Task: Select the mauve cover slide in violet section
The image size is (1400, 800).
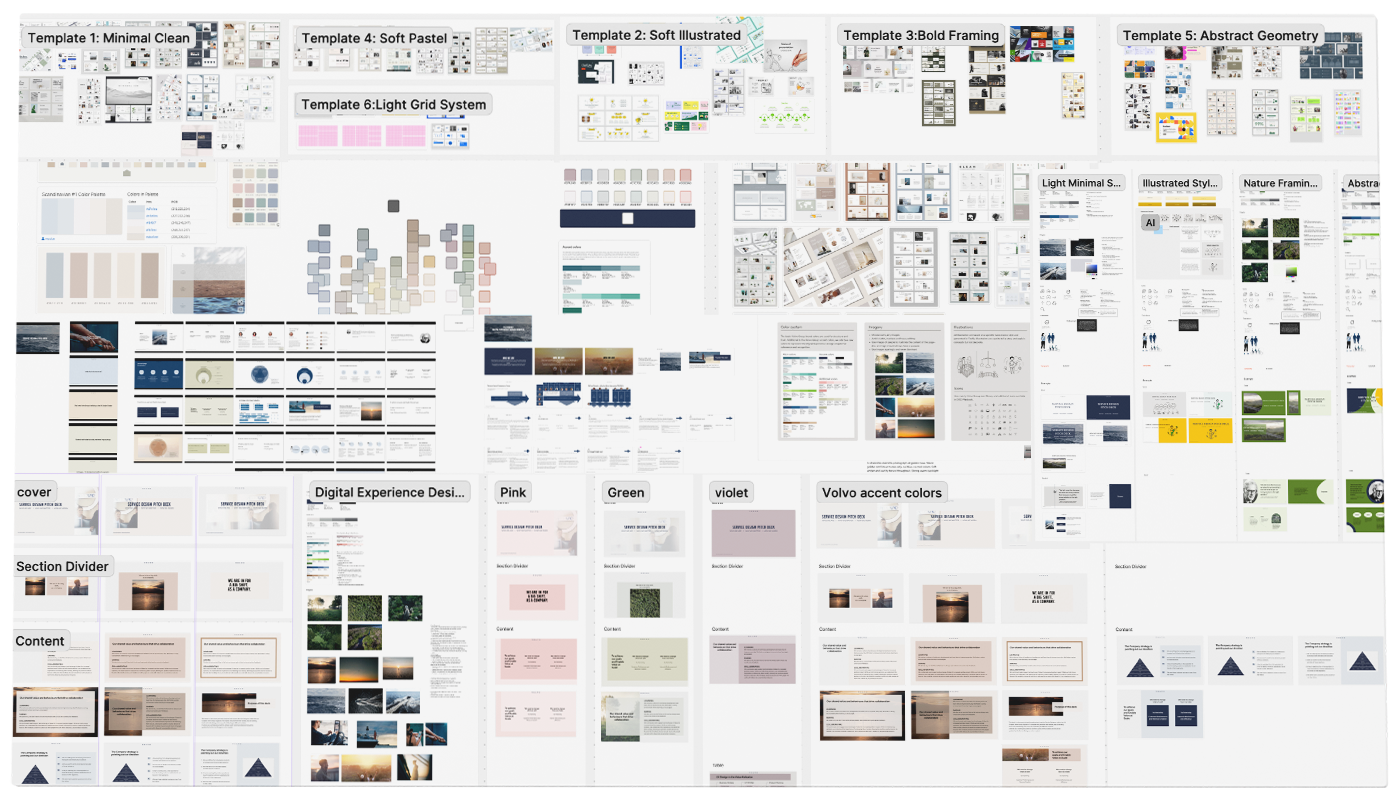Action: click(753, 534)
